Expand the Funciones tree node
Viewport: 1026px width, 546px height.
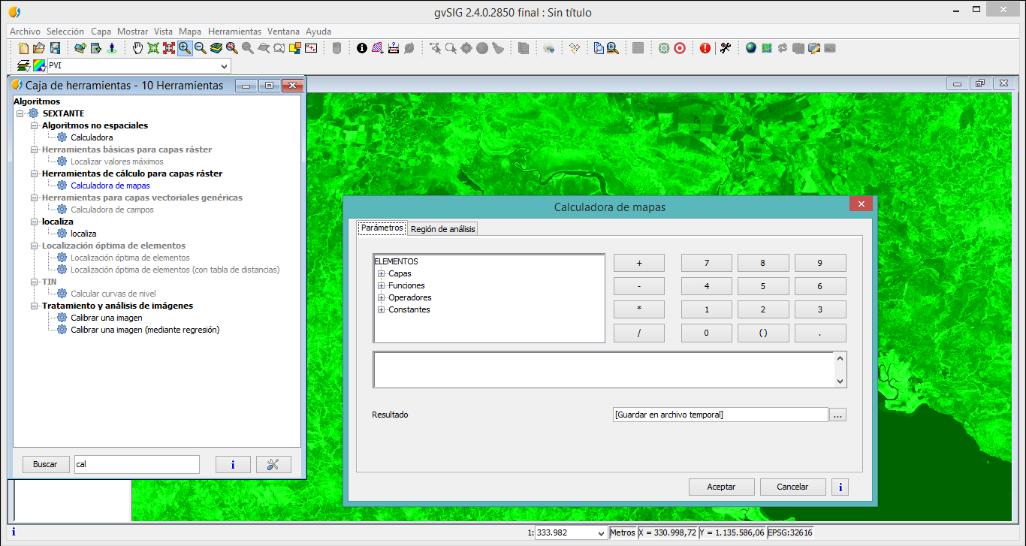point(381,286)
